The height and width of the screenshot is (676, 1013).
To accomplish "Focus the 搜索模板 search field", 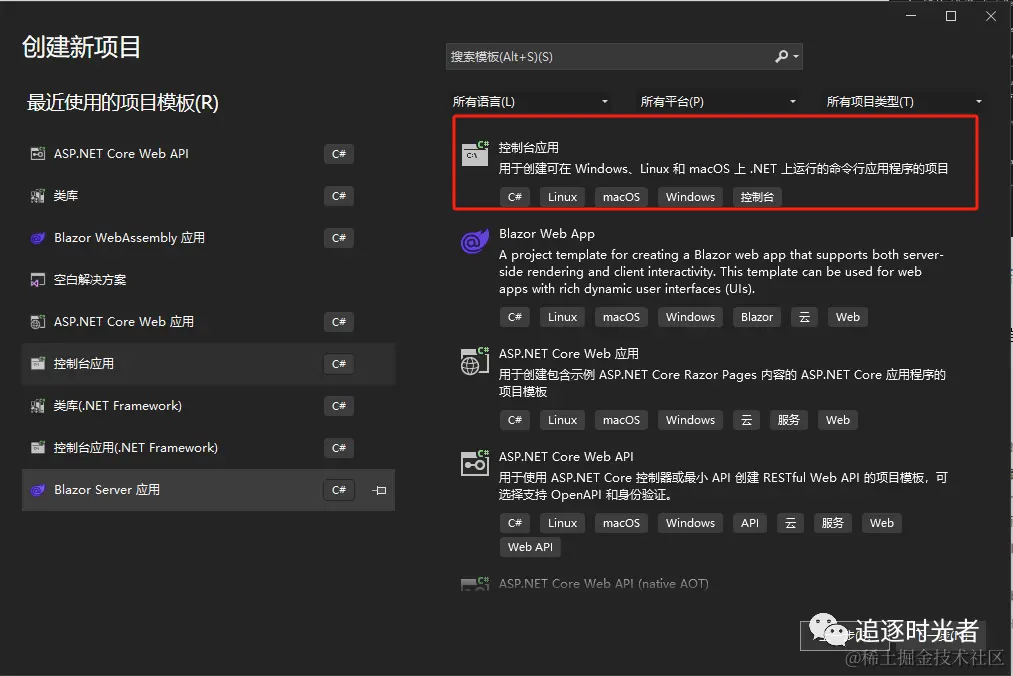I will [x=624, y=57].
